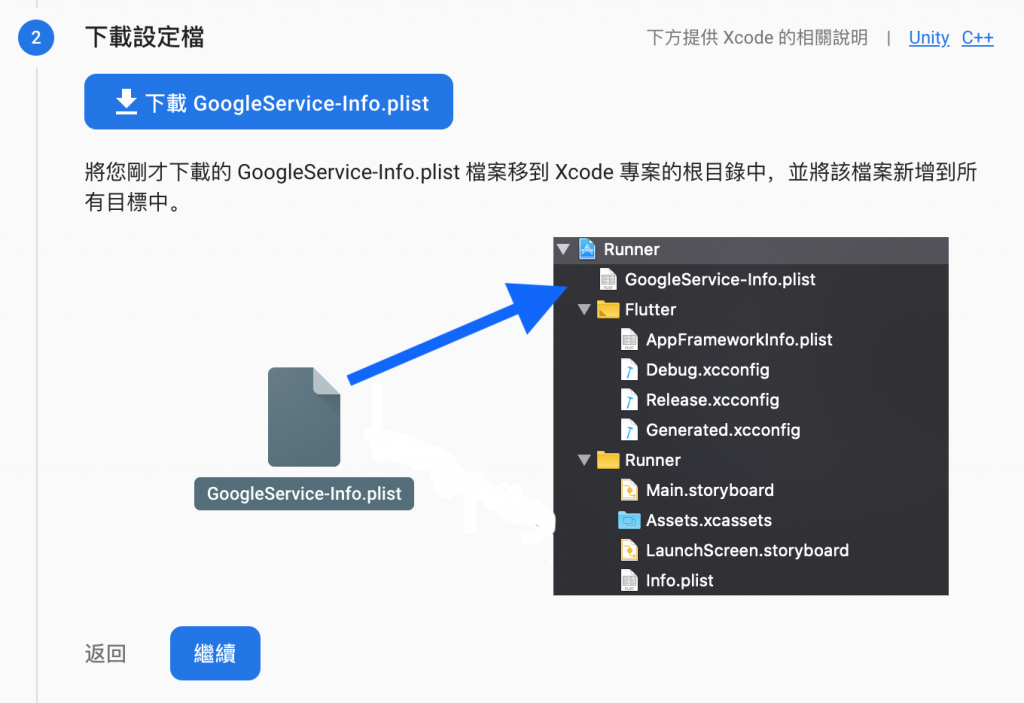
Task: Click the LaunchScreen.storyboard file icon
Action: (629, 550)
